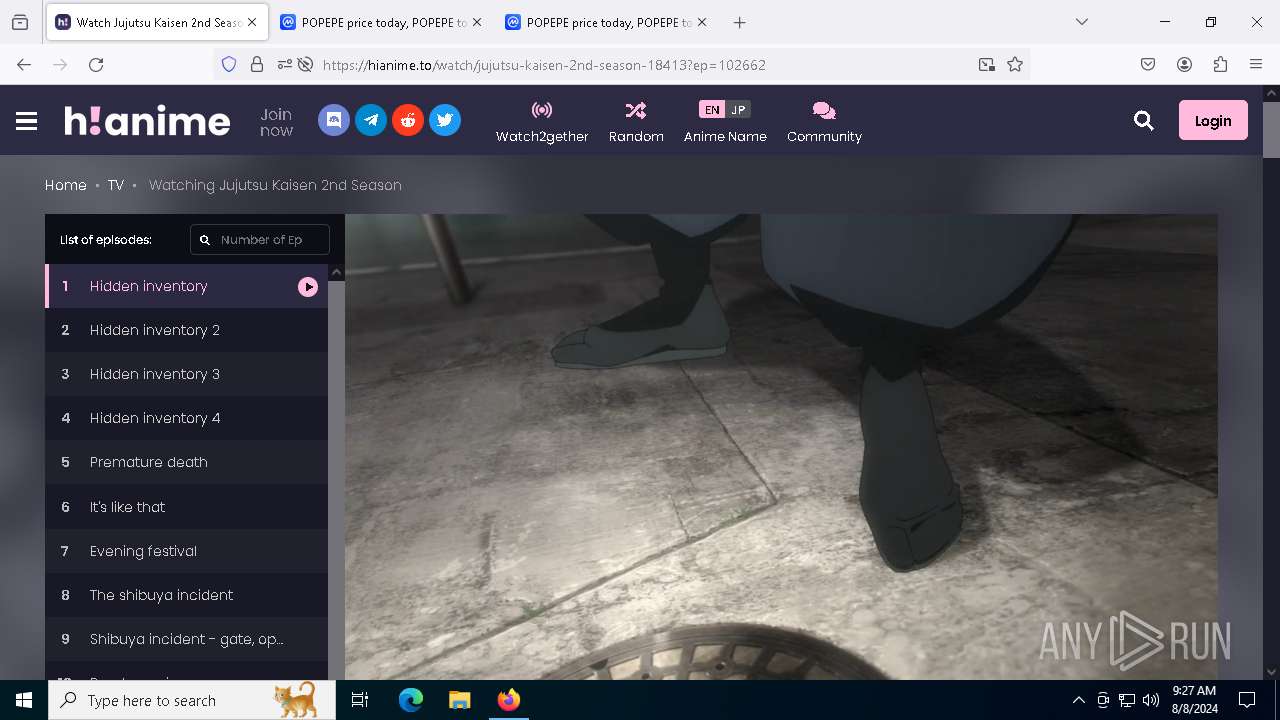Go back to previous page
1280x720 pixels.
pyautogui.click(x=24, y=64)
